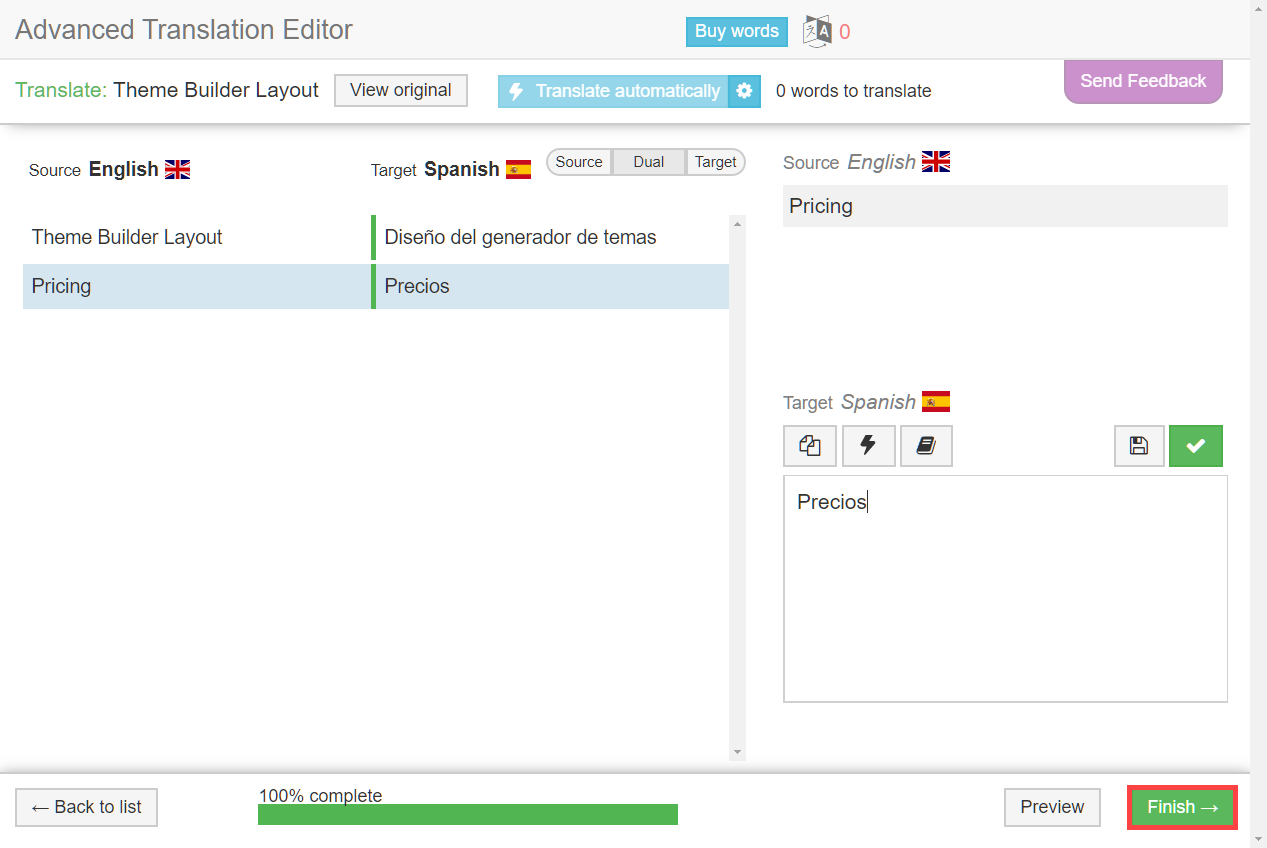This screenshot has width=1267, height=848.
Task: Click into the Spanish target text area
Action: [x=1005, y=589]
